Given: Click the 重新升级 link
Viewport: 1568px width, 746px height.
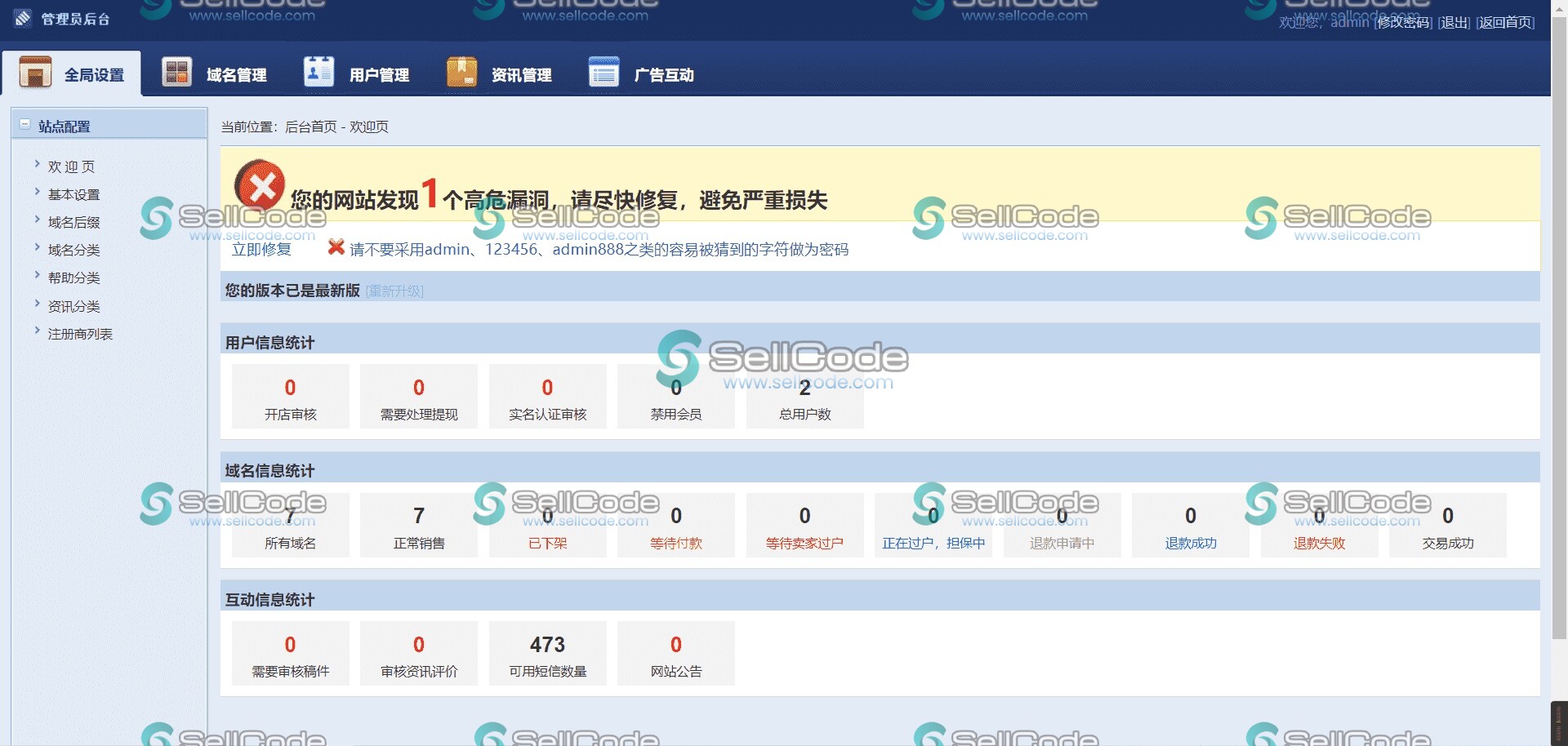Looking at the screenshot, I should [x=394, y=291].
